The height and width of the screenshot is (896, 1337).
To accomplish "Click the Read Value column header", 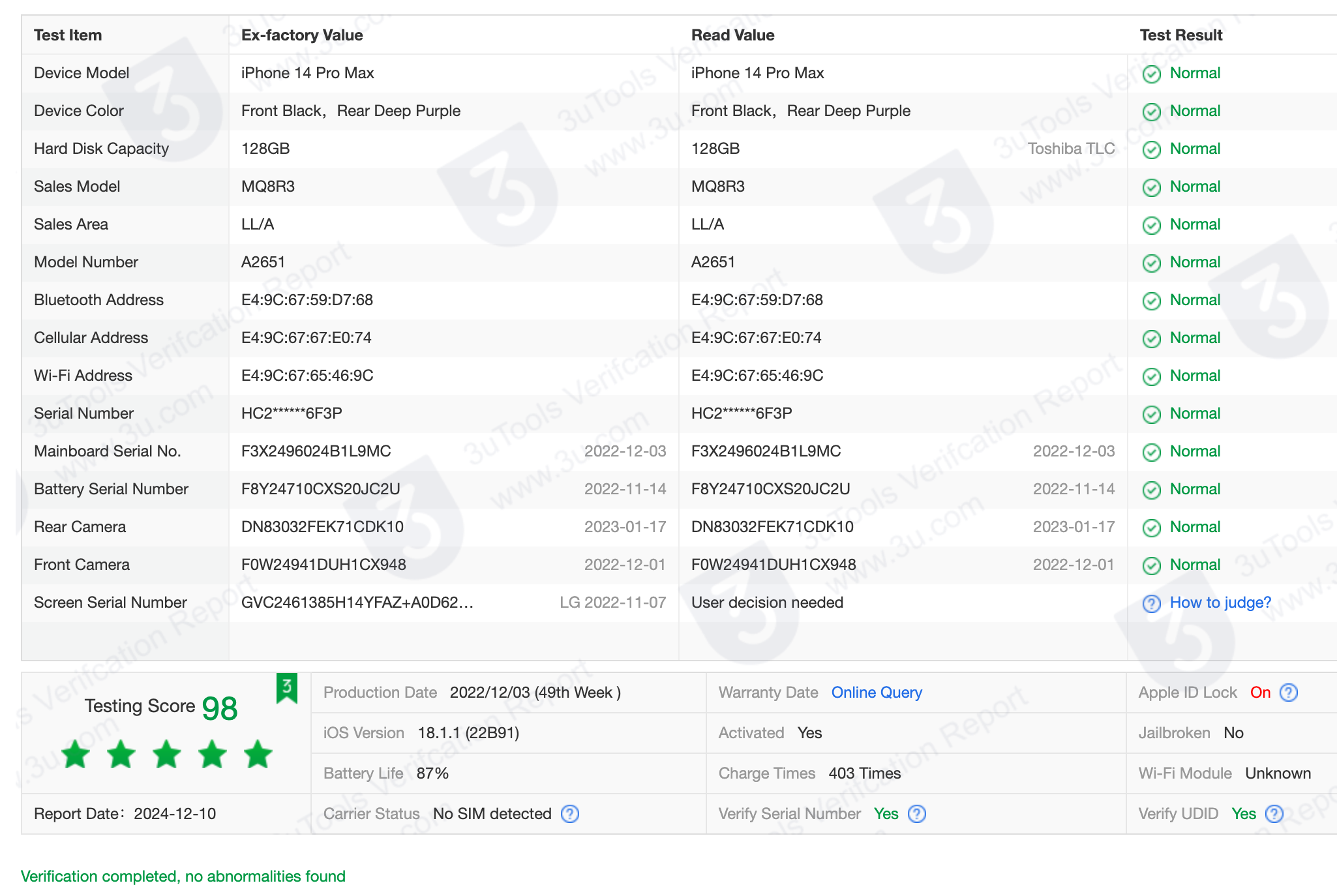I will (x=733, y=35).
